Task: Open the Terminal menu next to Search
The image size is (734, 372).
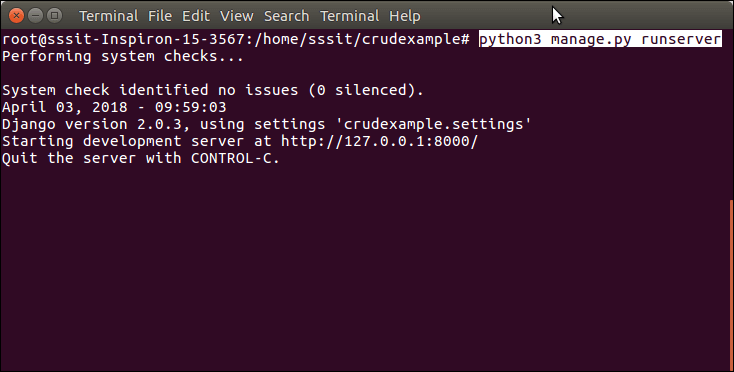Action: pyautogui.click(x=349, y=16)
